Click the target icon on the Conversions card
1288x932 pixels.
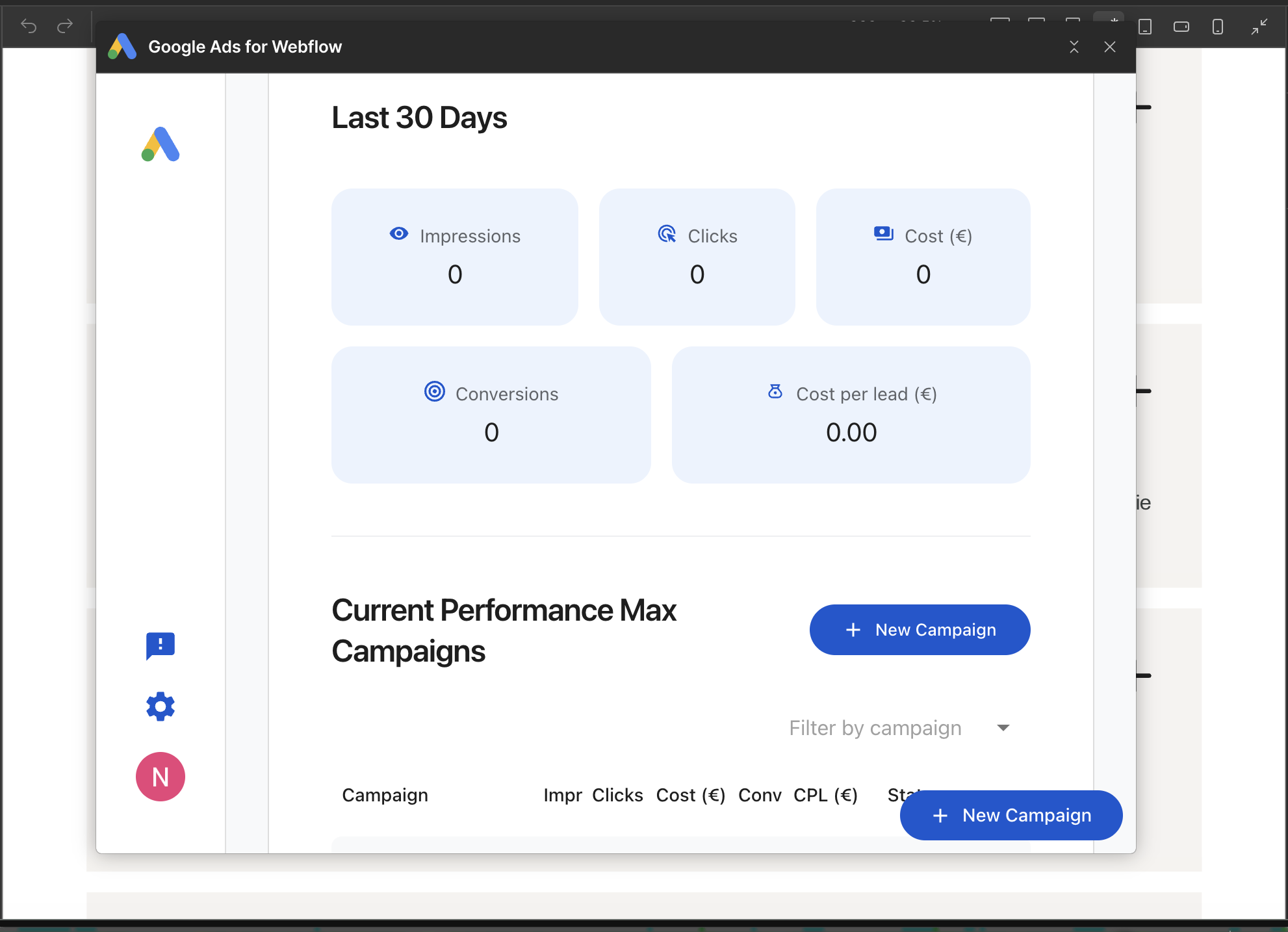click(435, 391)
